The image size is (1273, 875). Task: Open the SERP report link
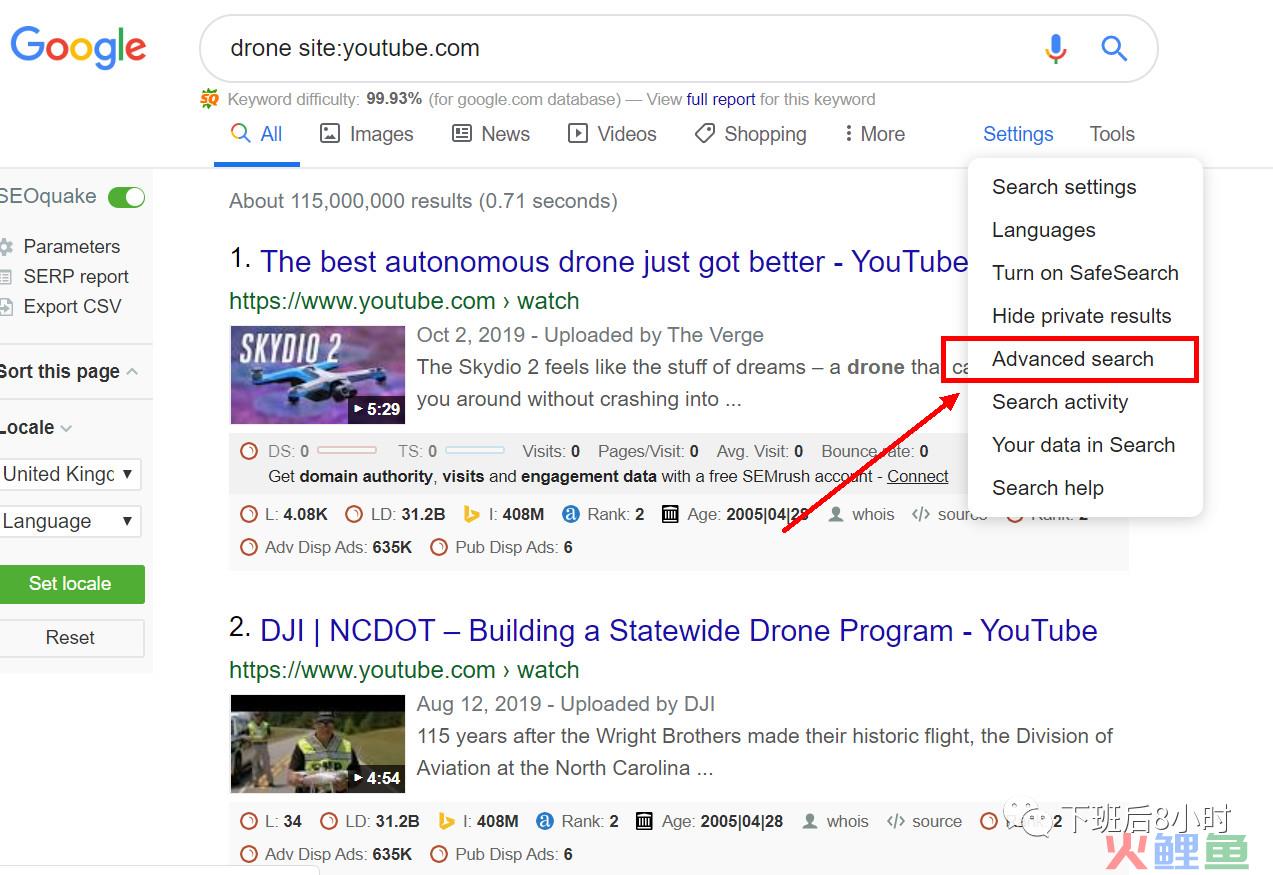point(76,277)
